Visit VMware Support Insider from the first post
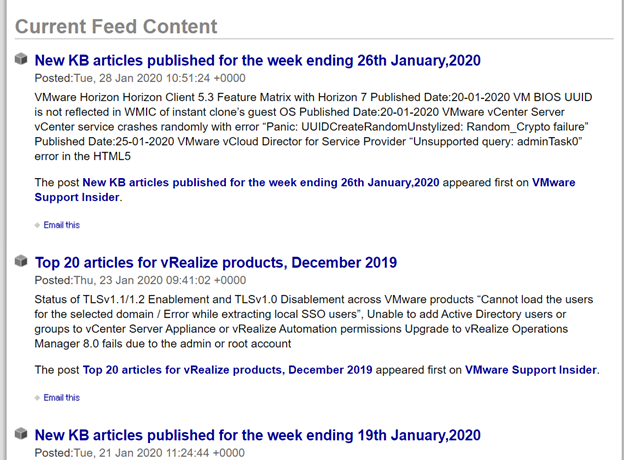Viewport: 624px width, 460px height. [304, 190]
